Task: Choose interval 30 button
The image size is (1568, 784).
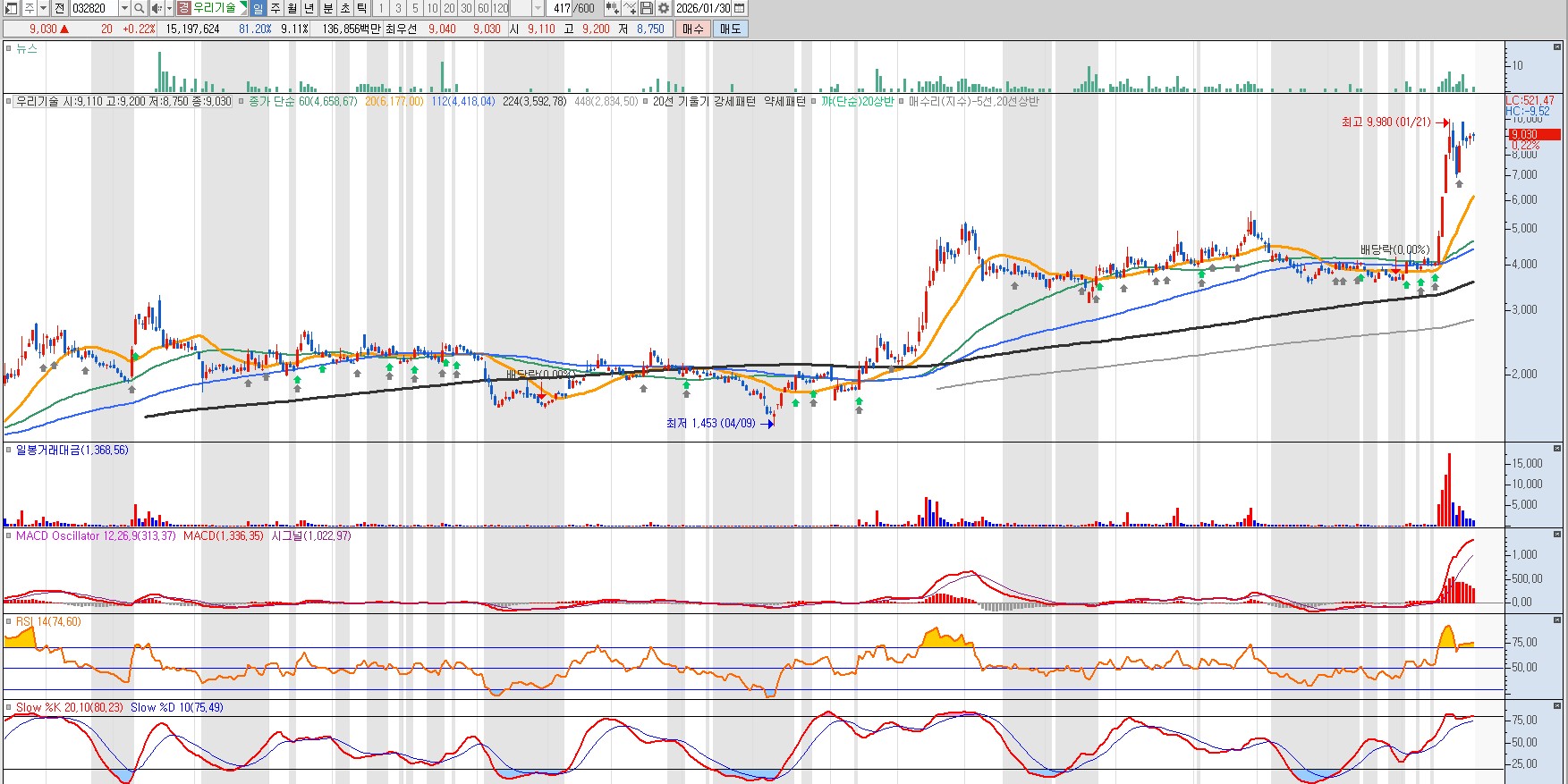Action: pos(466,8)
